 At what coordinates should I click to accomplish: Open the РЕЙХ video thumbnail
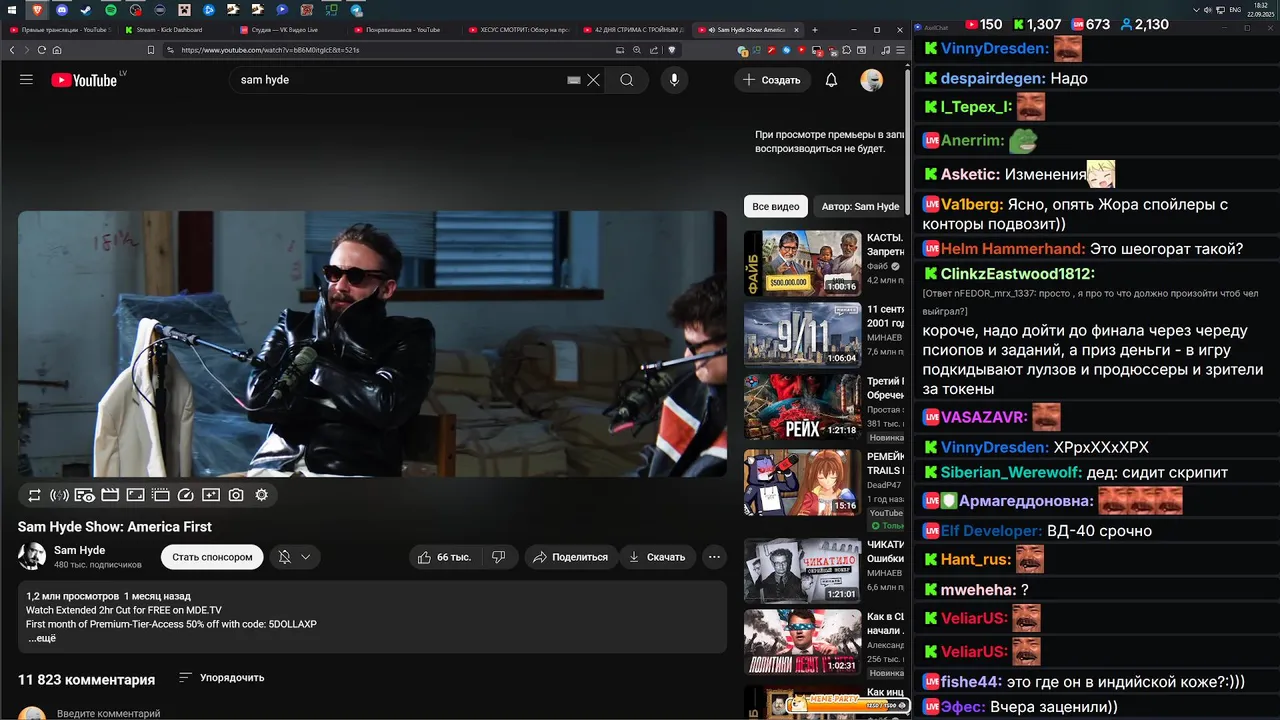pos(802,407)
